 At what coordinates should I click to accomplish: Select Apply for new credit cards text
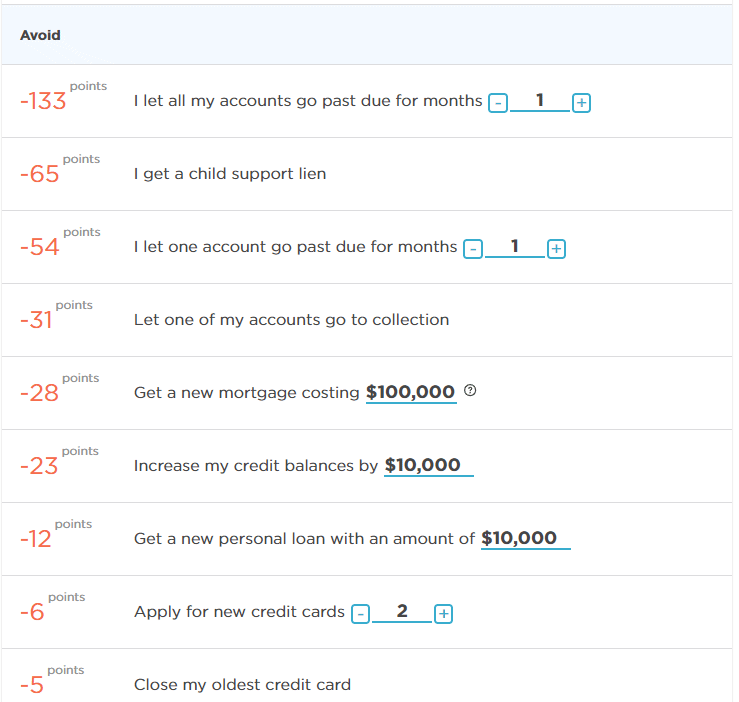[239, 612]
